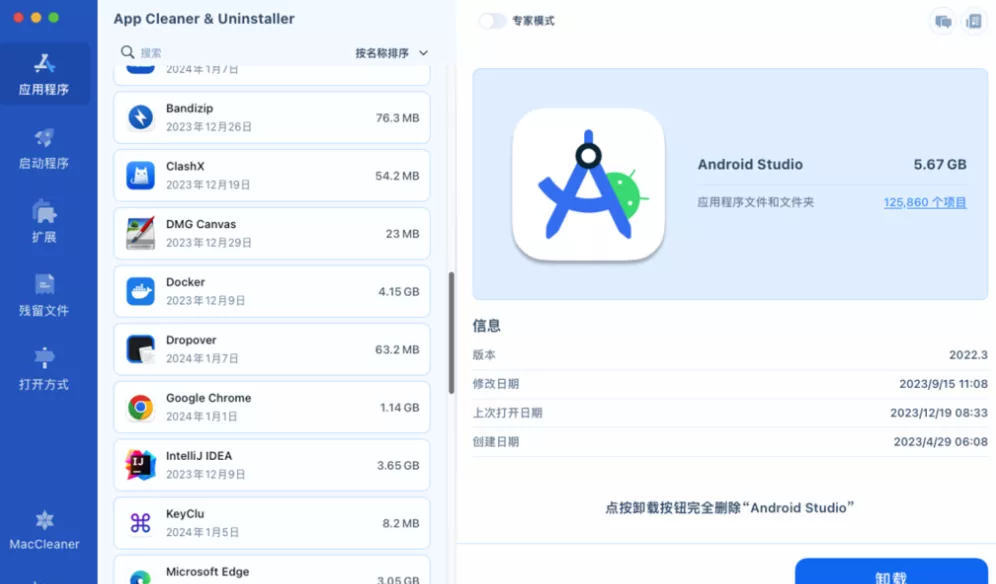
Task: Click the App Cleaner & Uninstaller title
Action: click(204, 19)
